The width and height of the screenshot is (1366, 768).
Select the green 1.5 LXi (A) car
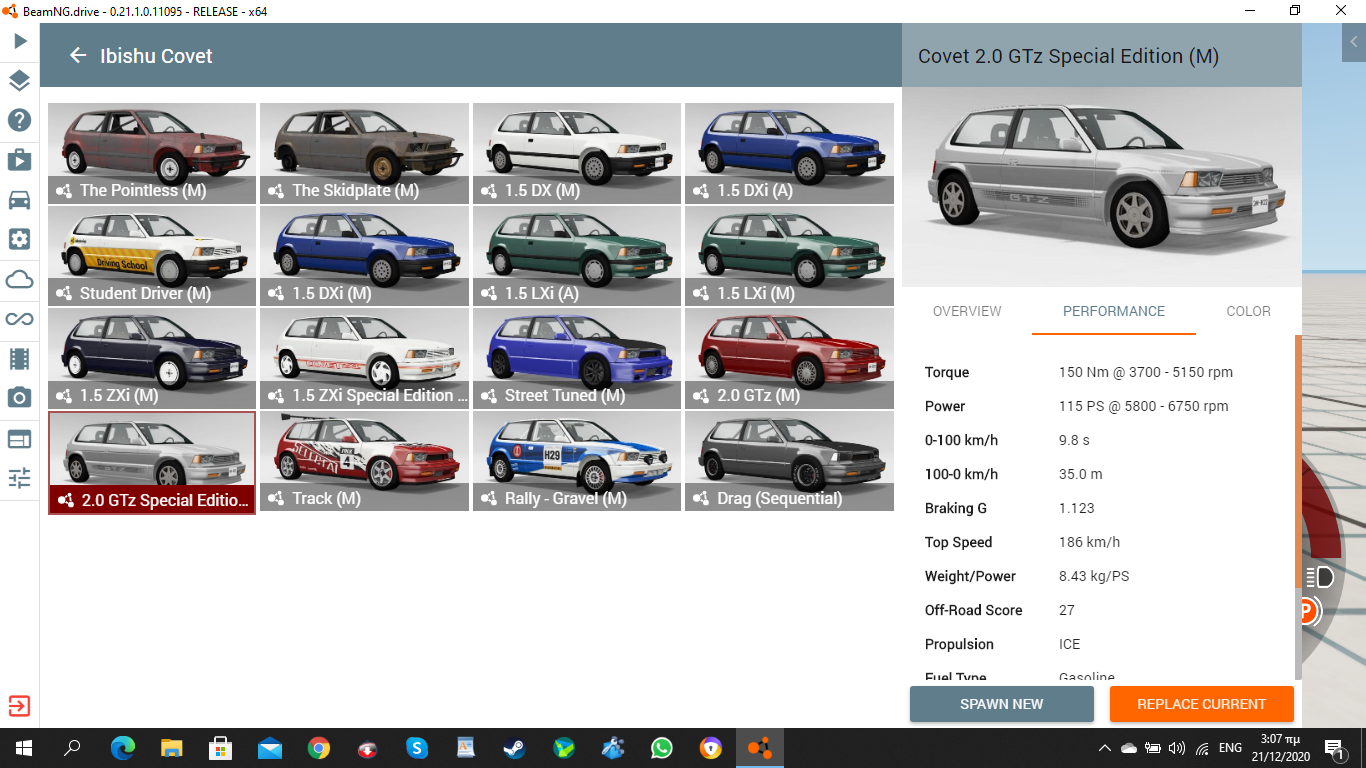click(x=578, y=256)
